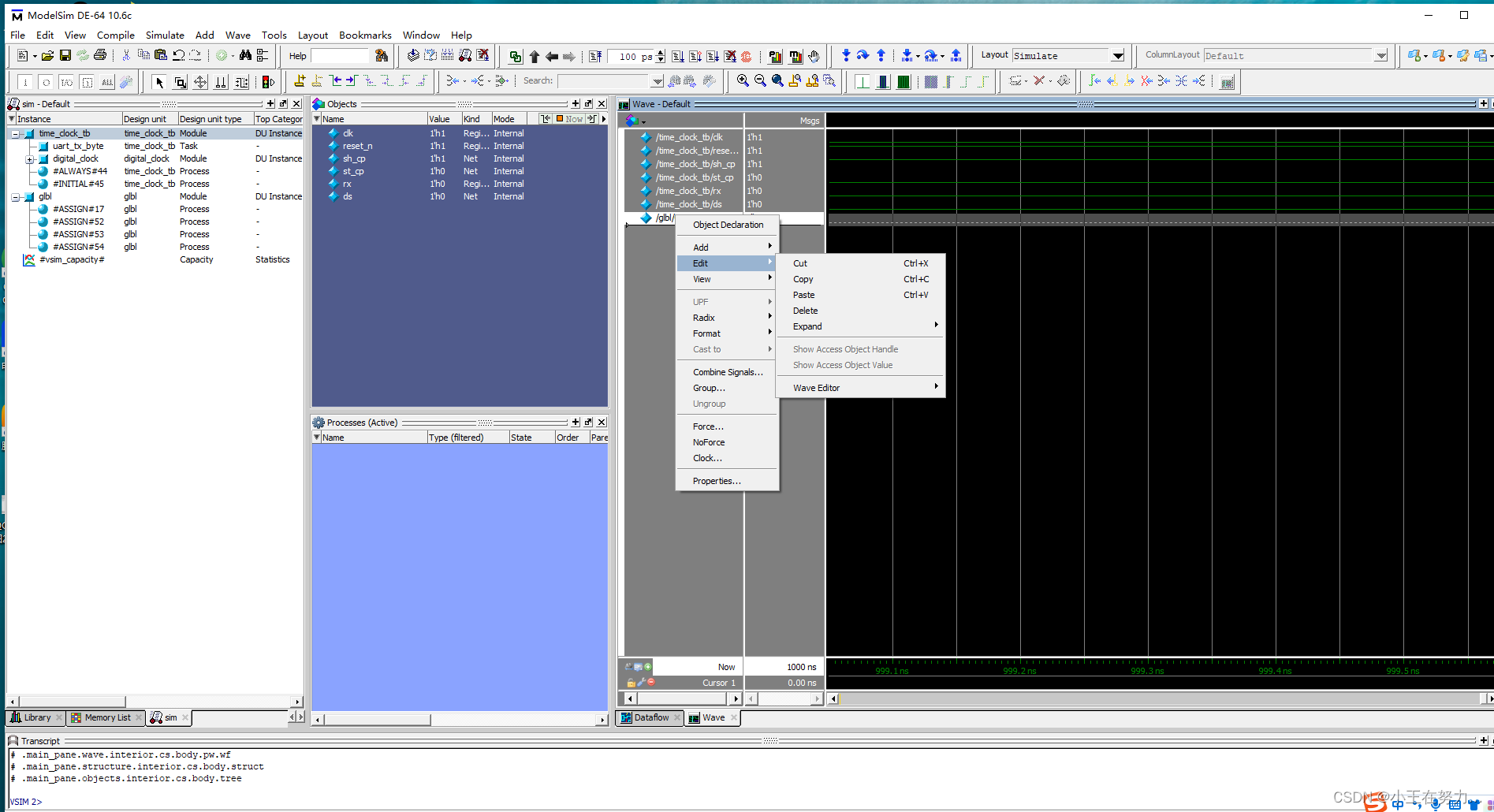Click the Save toolbar icon
The width and height of the screenshot is (1494, 812).
click(x=65, y=55)
